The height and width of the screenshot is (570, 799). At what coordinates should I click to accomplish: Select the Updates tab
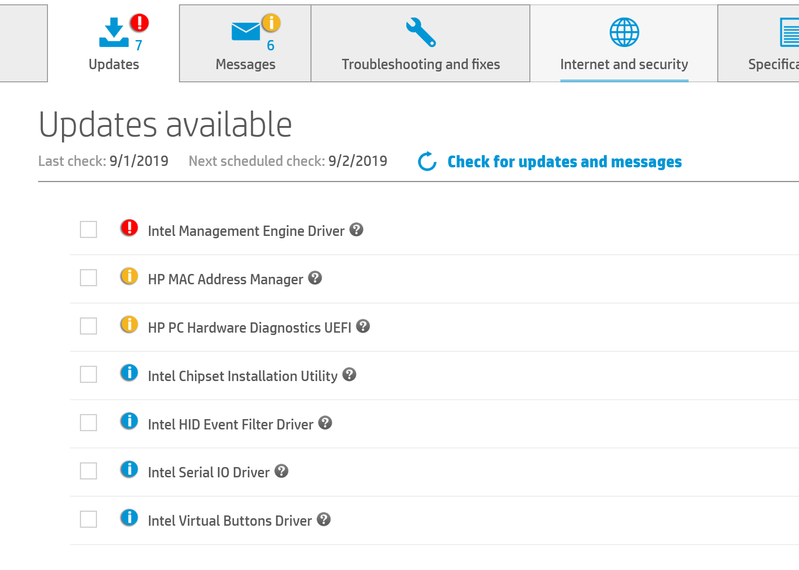(x=114, y=44)
